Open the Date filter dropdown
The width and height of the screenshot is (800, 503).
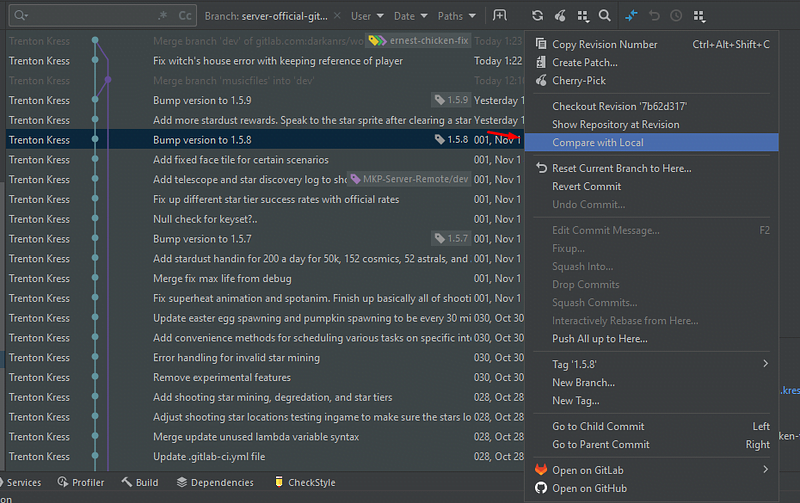click(410, 16)
